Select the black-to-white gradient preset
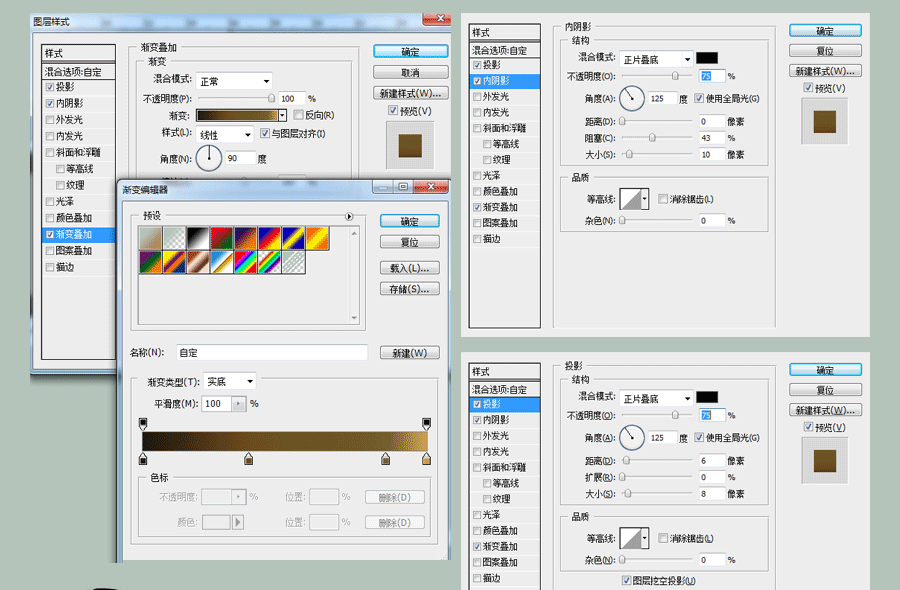Screen dimensions: 900x590 click(197, 238)
